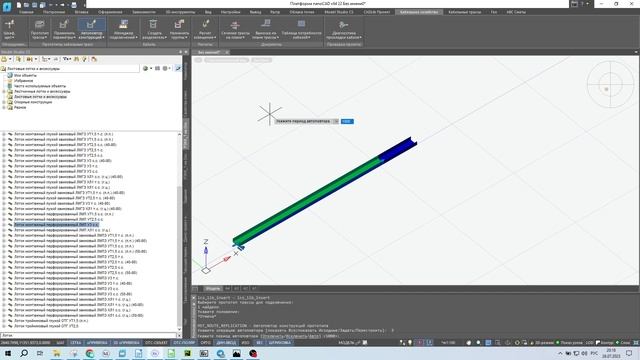640x360 pixels.
Task: Click the Прототип трассы ribbon tool
Action: point(40,29)
